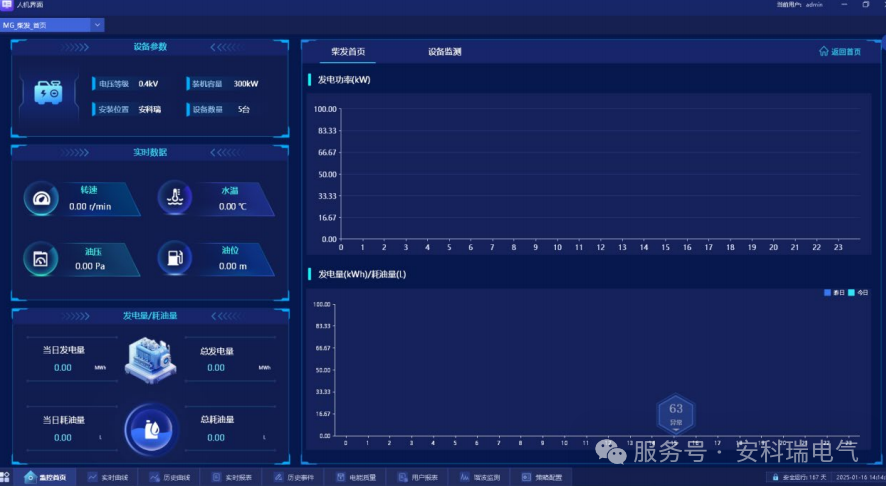Click the 转速 value 0.00 r/min
This screenshot has height=486, width=886.
click(x=90, y=206)
